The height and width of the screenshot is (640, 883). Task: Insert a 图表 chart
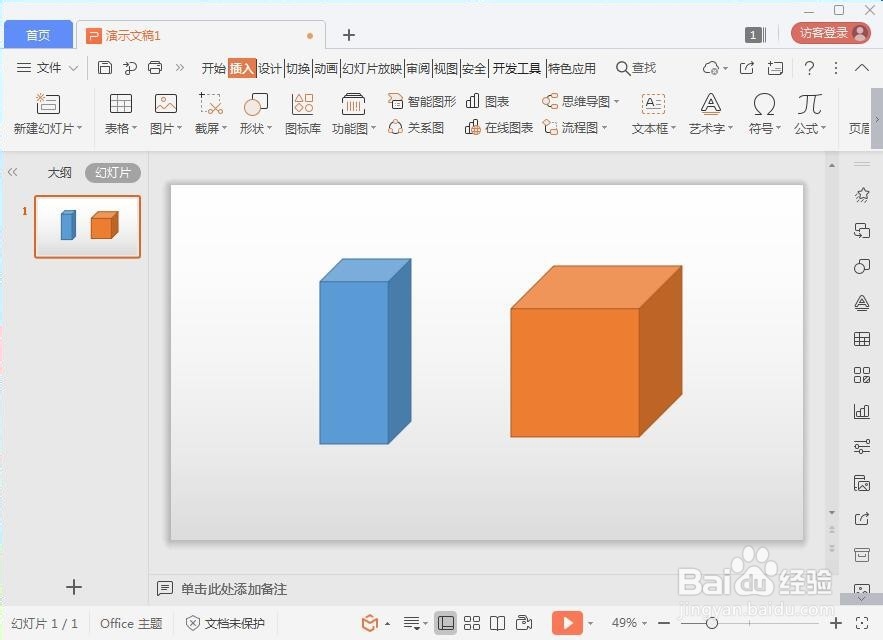[487, 101]
